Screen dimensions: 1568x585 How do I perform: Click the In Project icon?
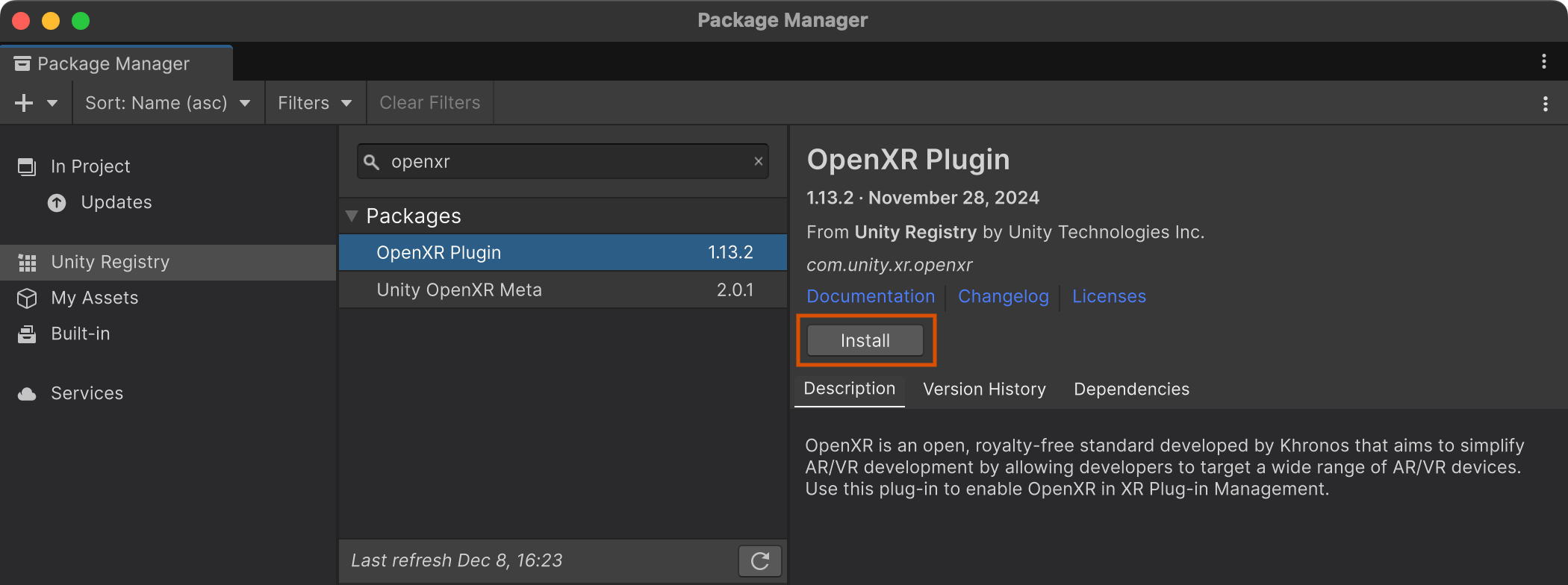(x=27, y=166)
